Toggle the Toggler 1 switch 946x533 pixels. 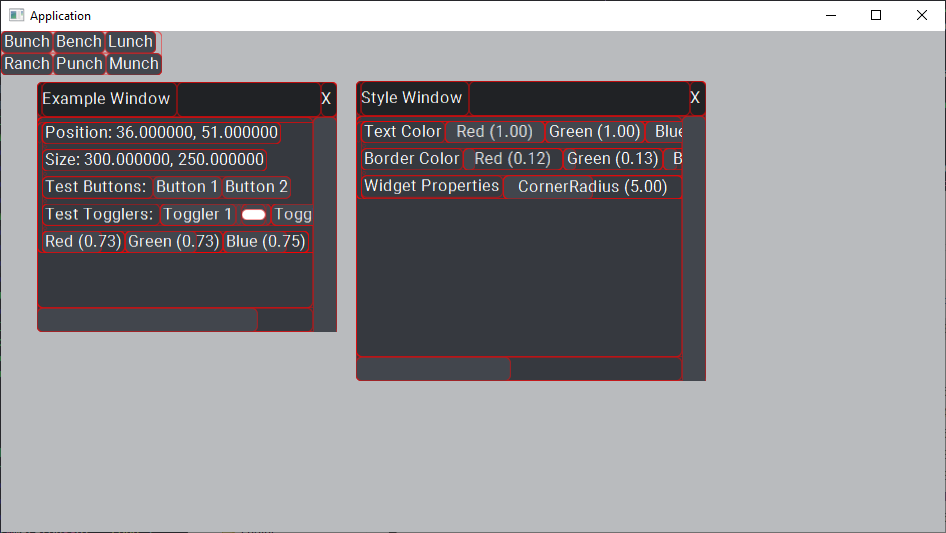pyautogui.click(x=253, y=215)
